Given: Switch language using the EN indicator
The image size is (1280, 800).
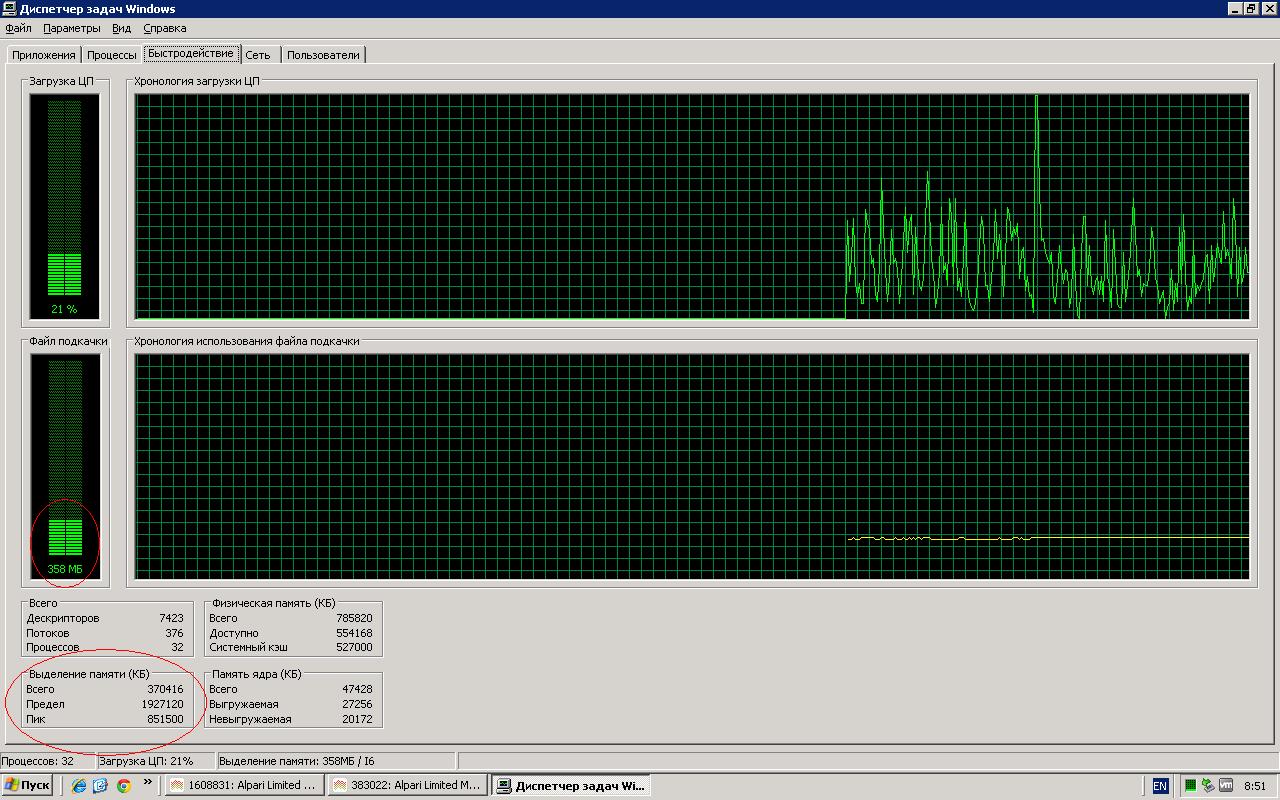Looking at the screenshot, I should click(1160, 786).
